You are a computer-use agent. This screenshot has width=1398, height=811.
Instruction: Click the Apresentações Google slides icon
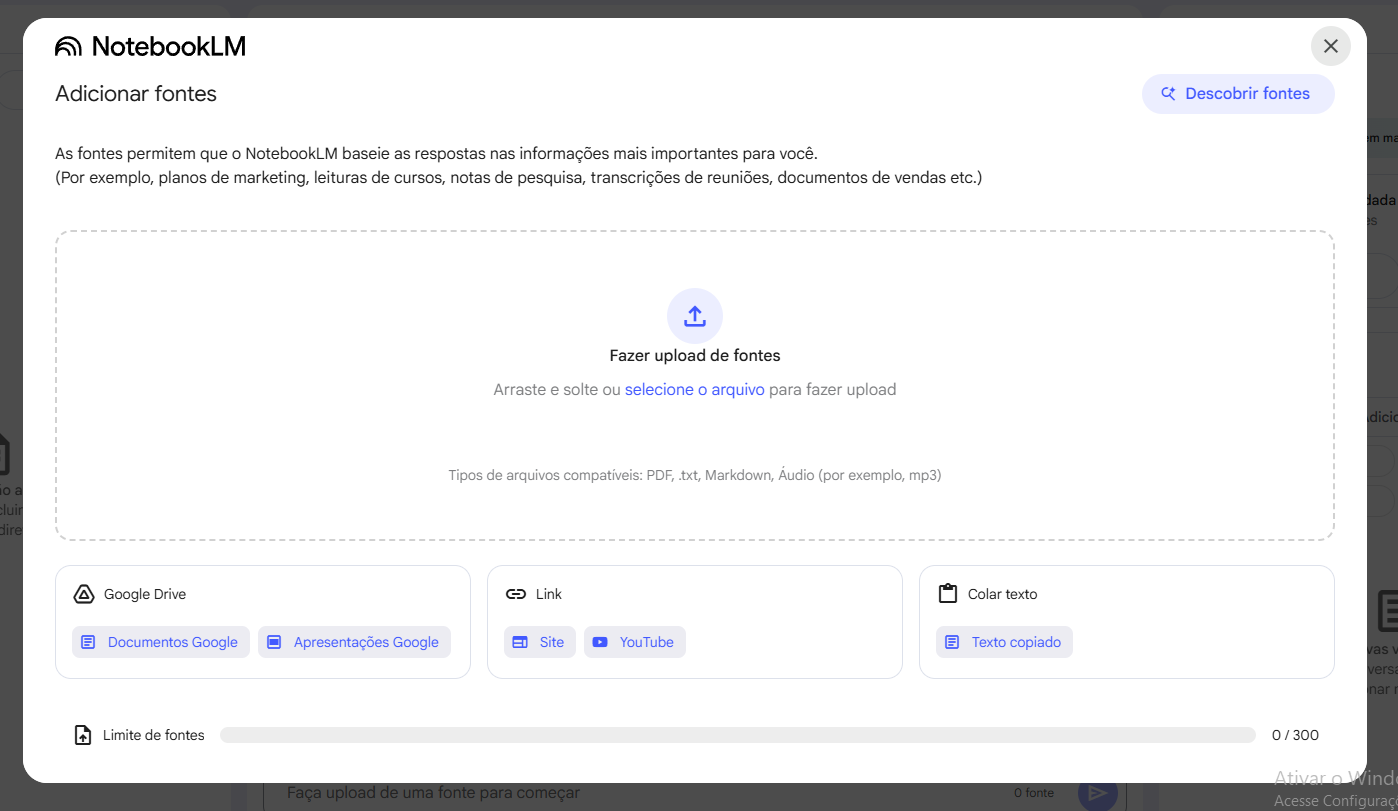click(274, 642)
